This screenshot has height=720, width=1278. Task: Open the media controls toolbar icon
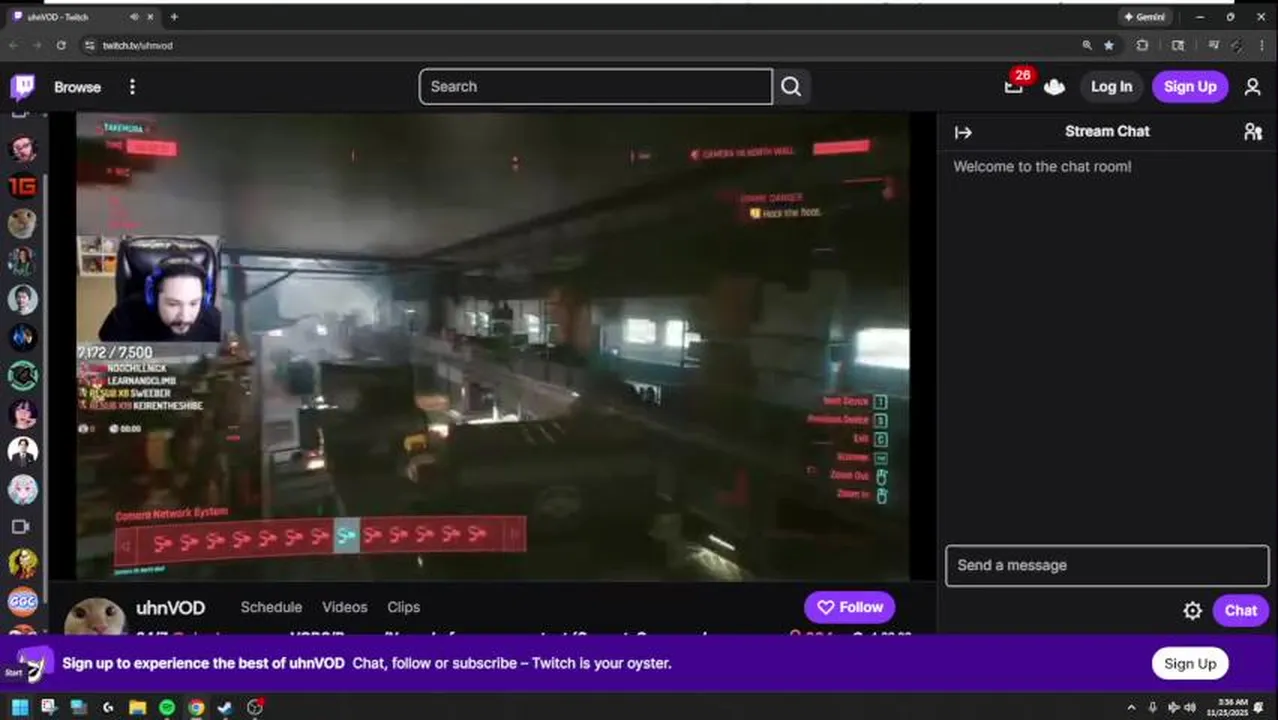[1213, 45]
